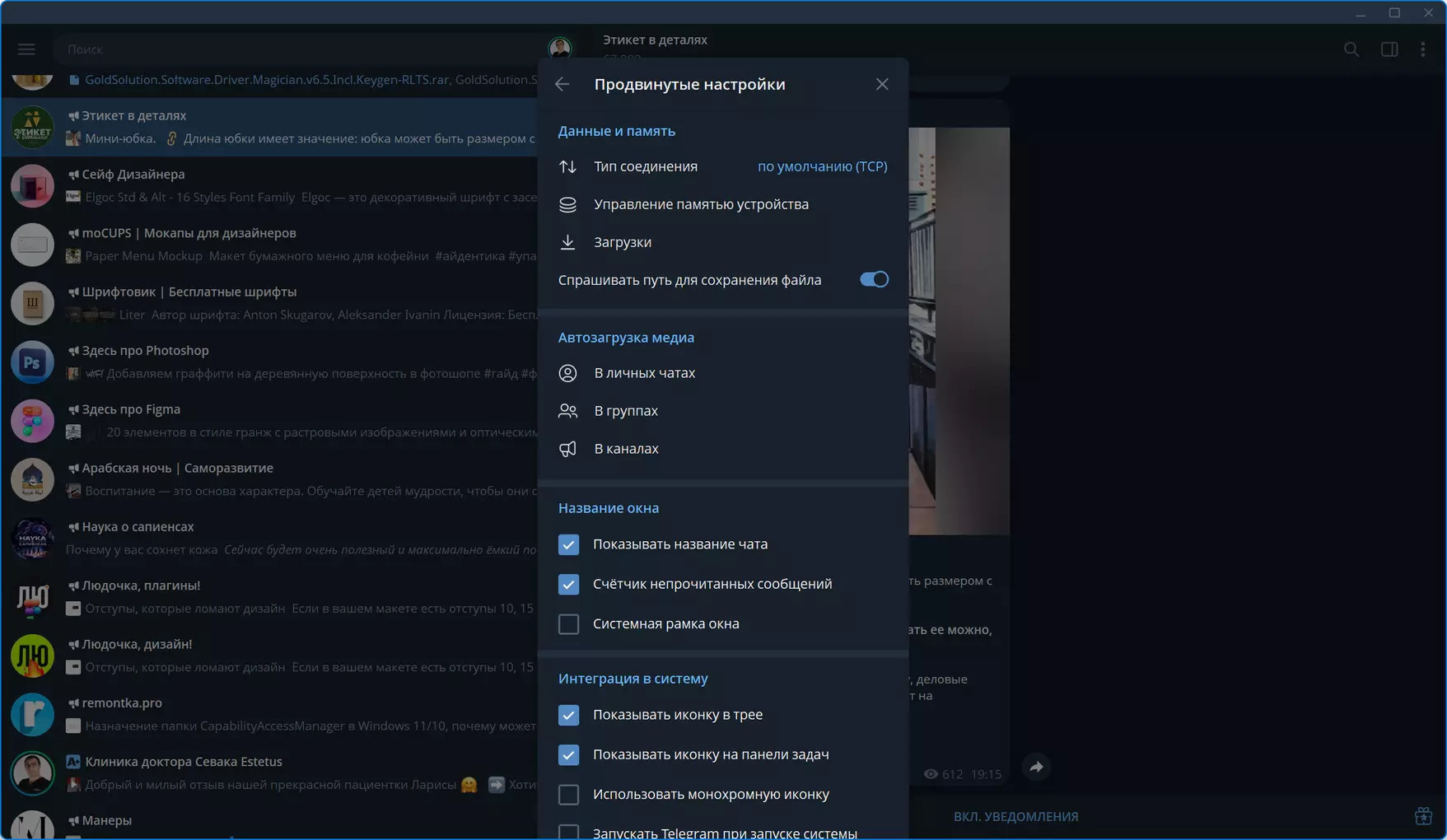Click the search magnifier in chat header

tap(1351, 49)
